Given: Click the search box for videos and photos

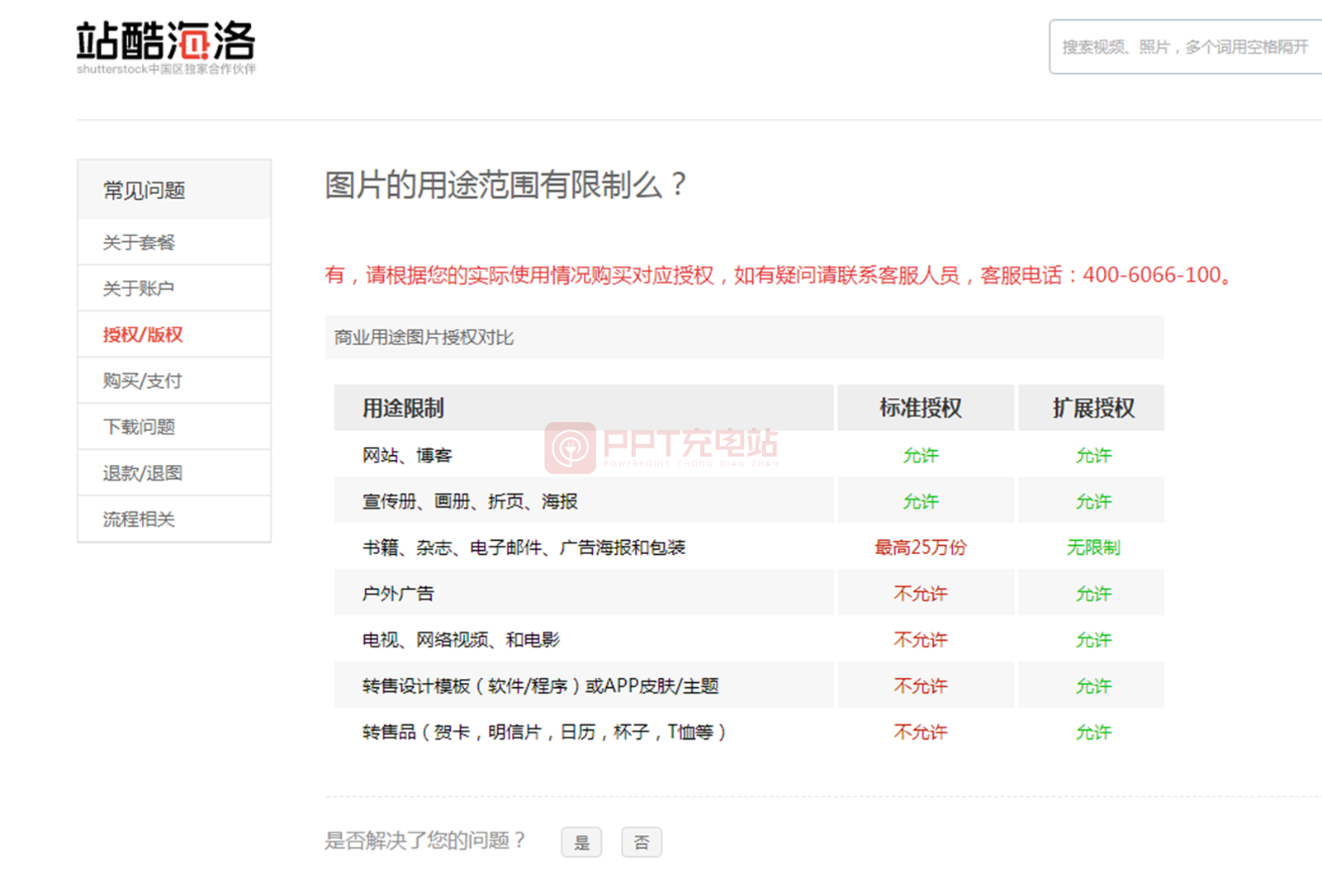Looking at the screenshot, I should pos(1185,47).
